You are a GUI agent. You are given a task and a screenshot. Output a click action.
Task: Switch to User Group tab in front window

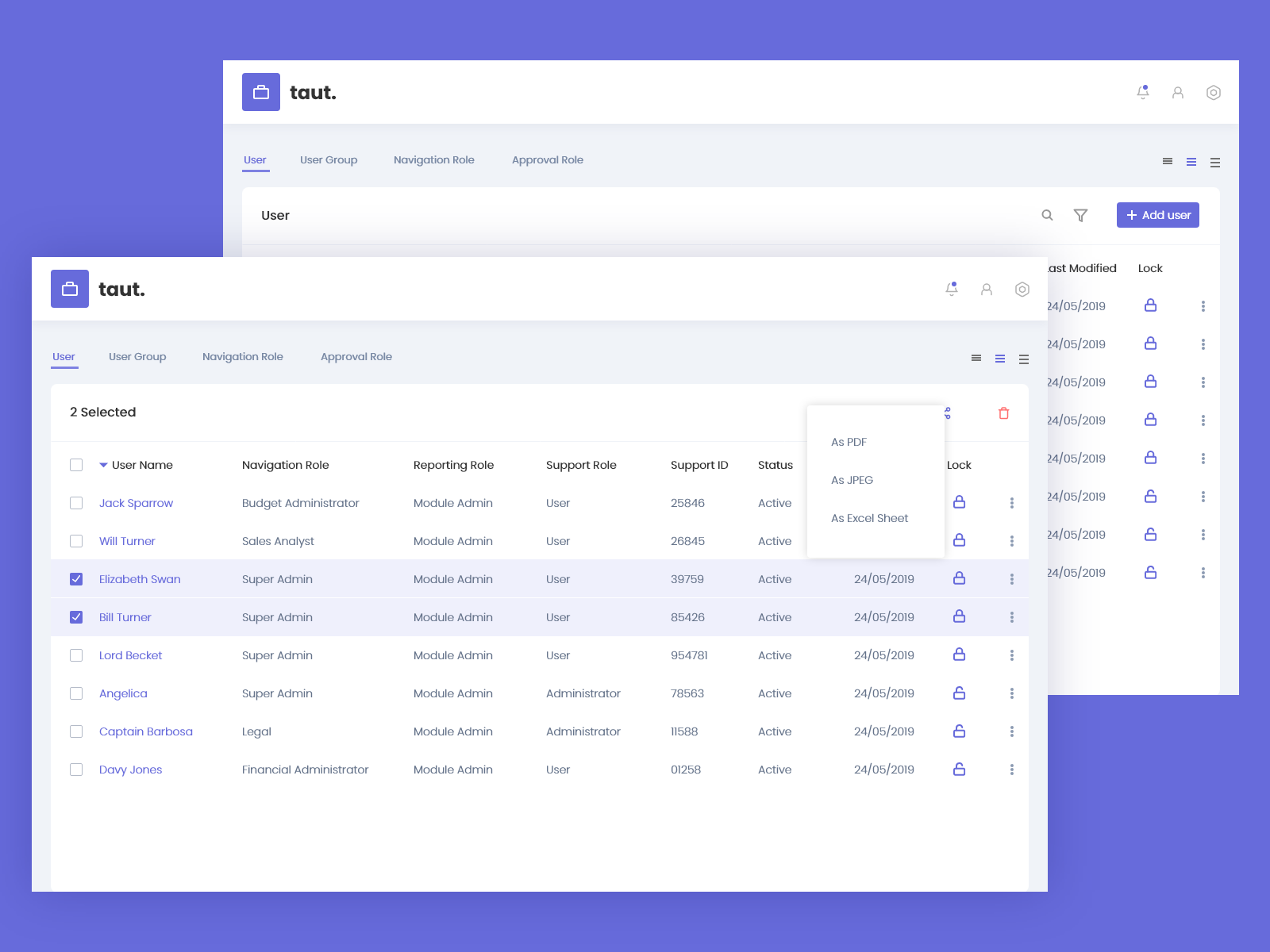coord(137,357)
